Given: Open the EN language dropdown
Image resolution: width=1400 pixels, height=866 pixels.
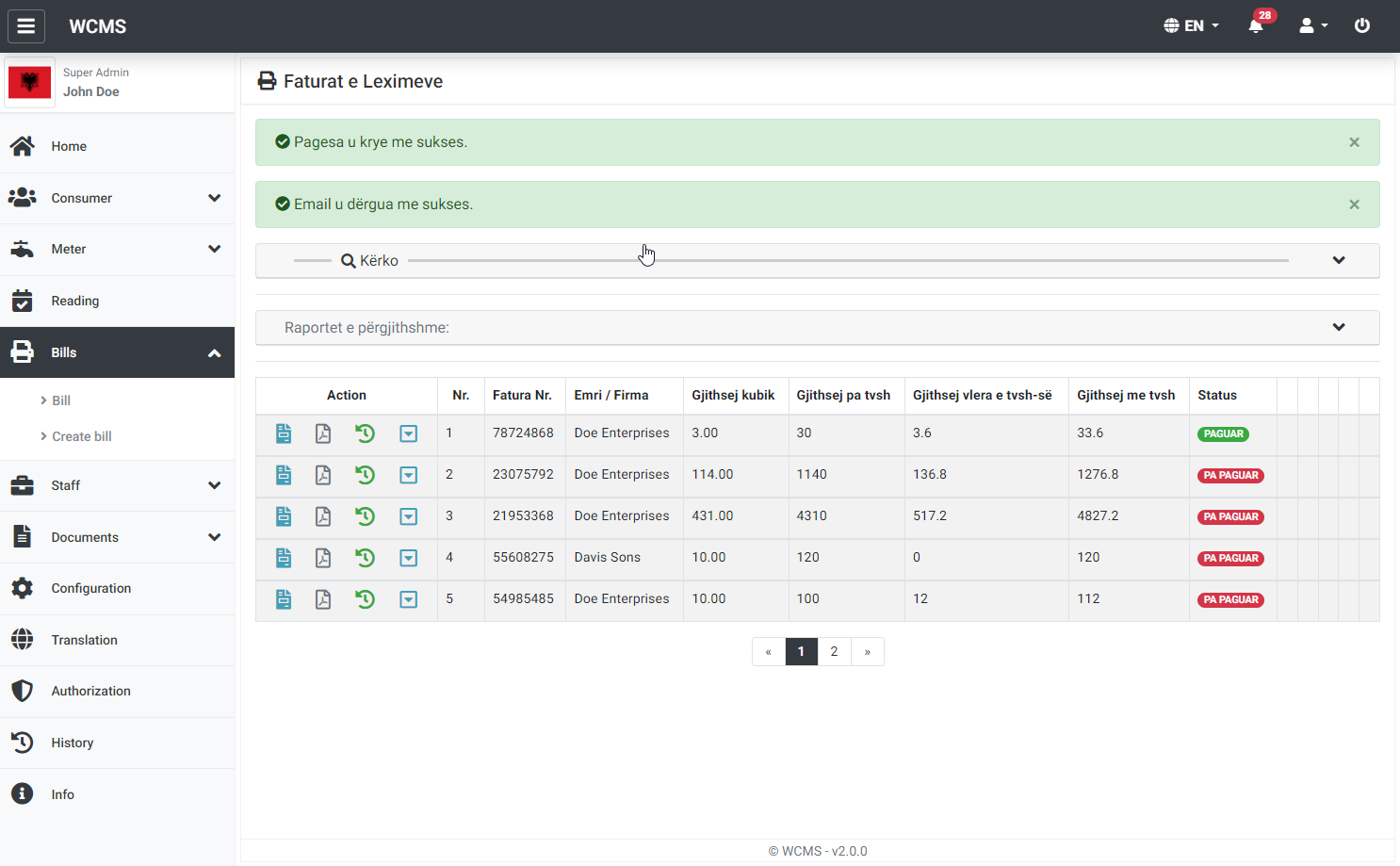Looking at the screenshot, I should click(1192, 25).
